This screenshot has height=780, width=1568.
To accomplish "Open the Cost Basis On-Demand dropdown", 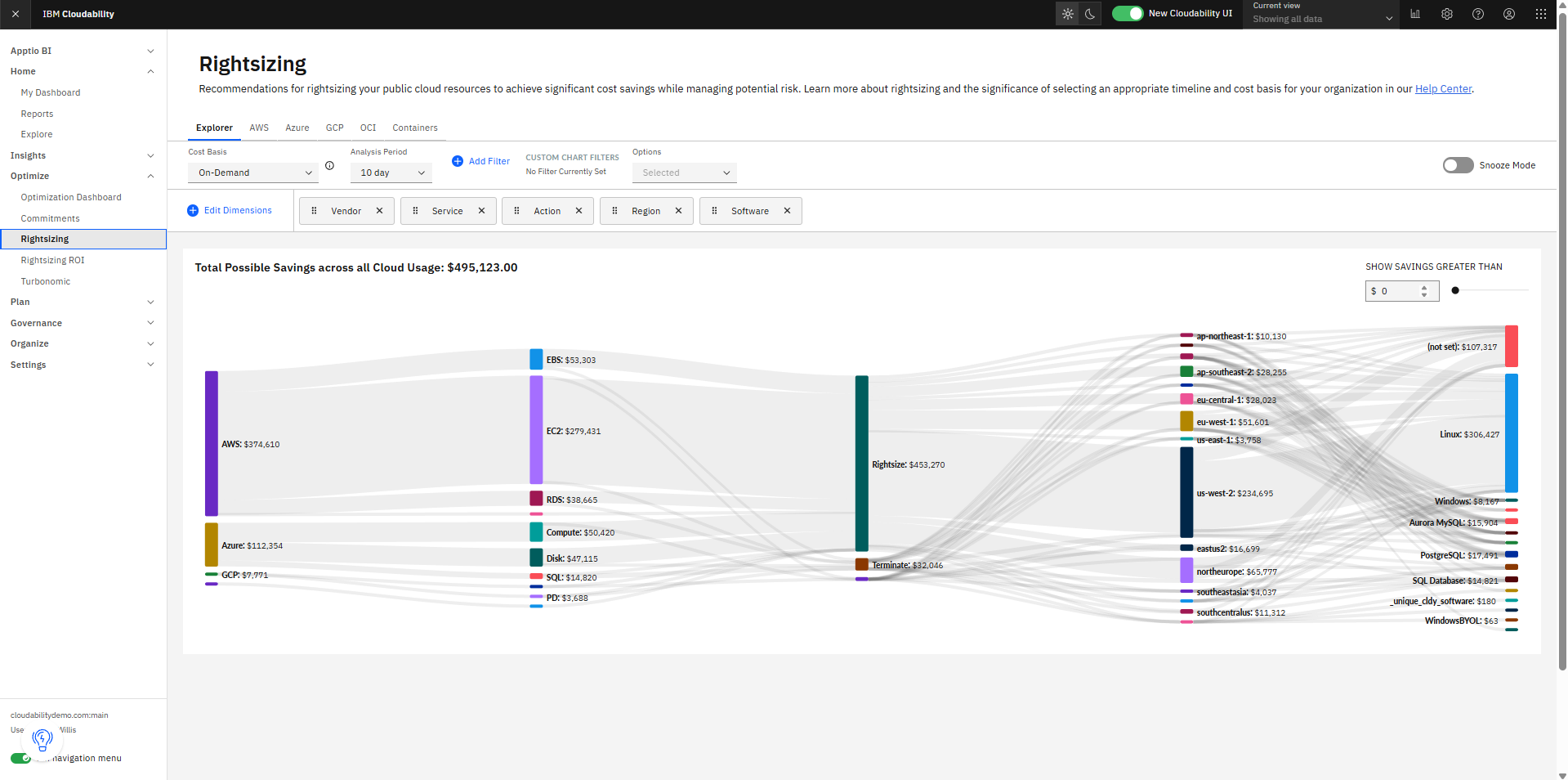I will pos(253,173).
